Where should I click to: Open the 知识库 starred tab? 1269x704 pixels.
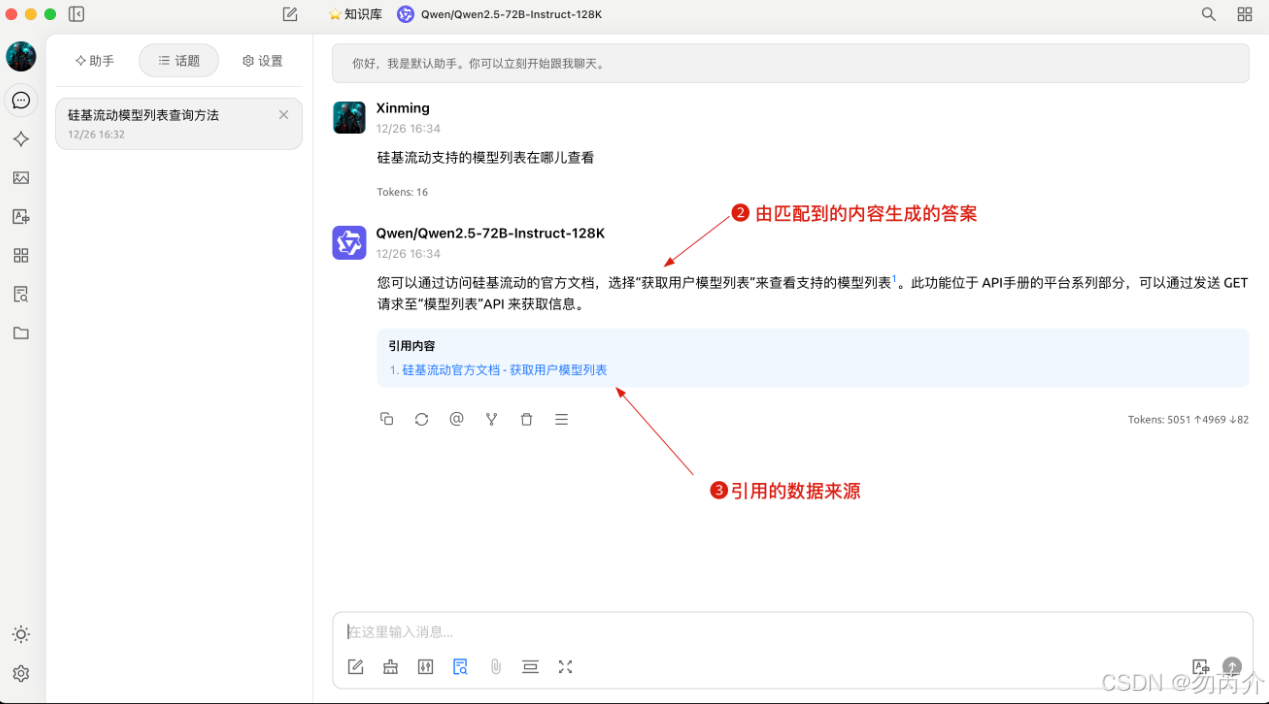[x=355, y=14]
